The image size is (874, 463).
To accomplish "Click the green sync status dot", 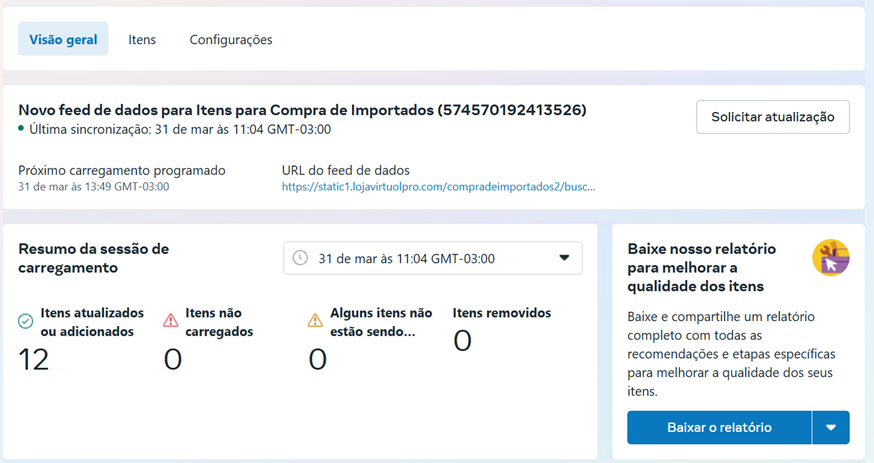I will coord(21,128).
